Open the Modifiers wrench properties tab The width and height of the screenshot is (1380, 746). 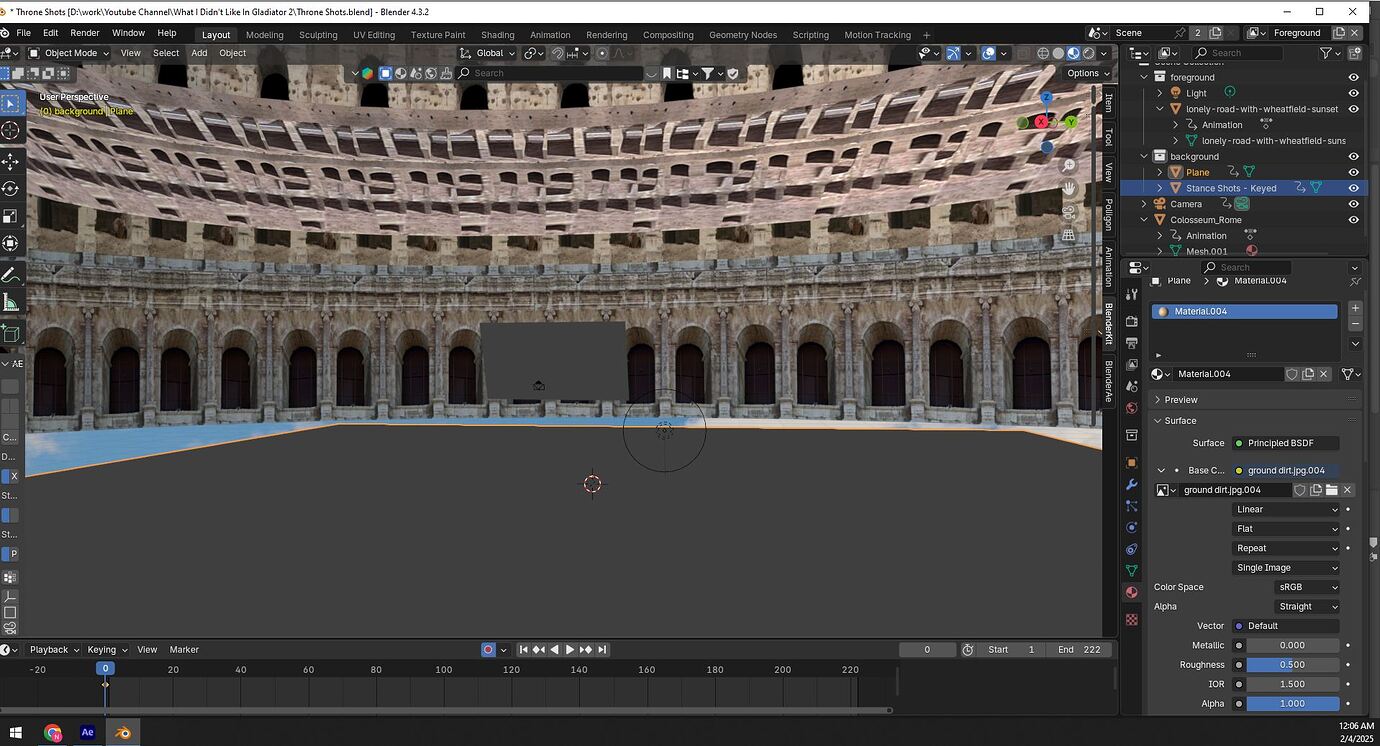point(1132,484)
